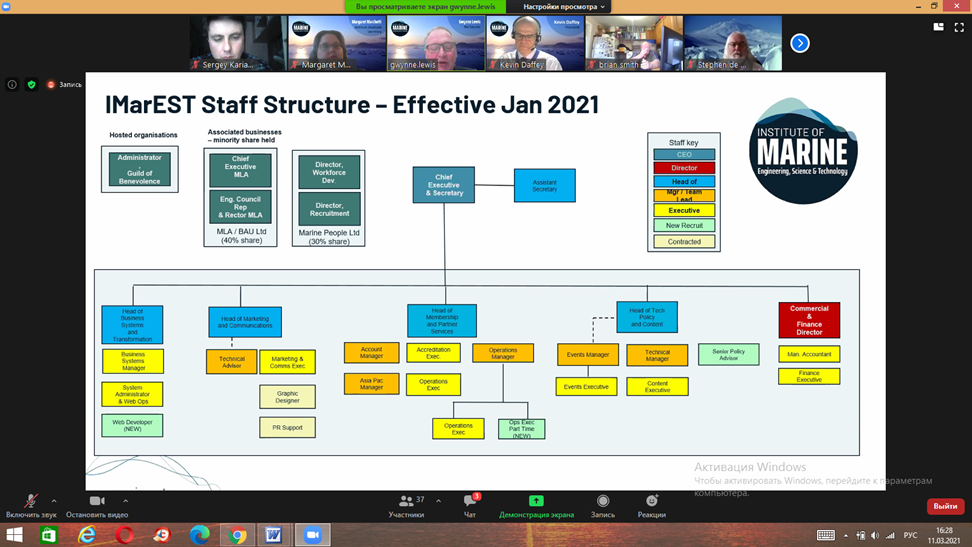Screen dimensions: 972x547
Task: Click the Senior Policy Advisor box
Action: (728, 354)
